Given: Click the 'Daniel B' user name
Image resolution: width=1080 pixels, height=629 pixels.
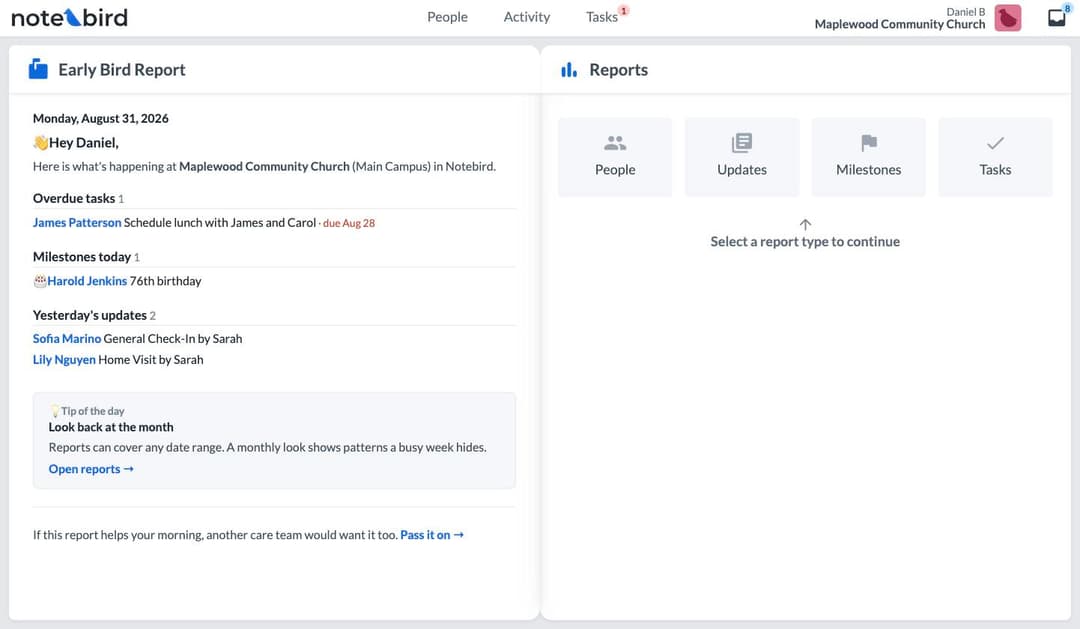Looking at the screenshot, I should click(x=966, y=12).
